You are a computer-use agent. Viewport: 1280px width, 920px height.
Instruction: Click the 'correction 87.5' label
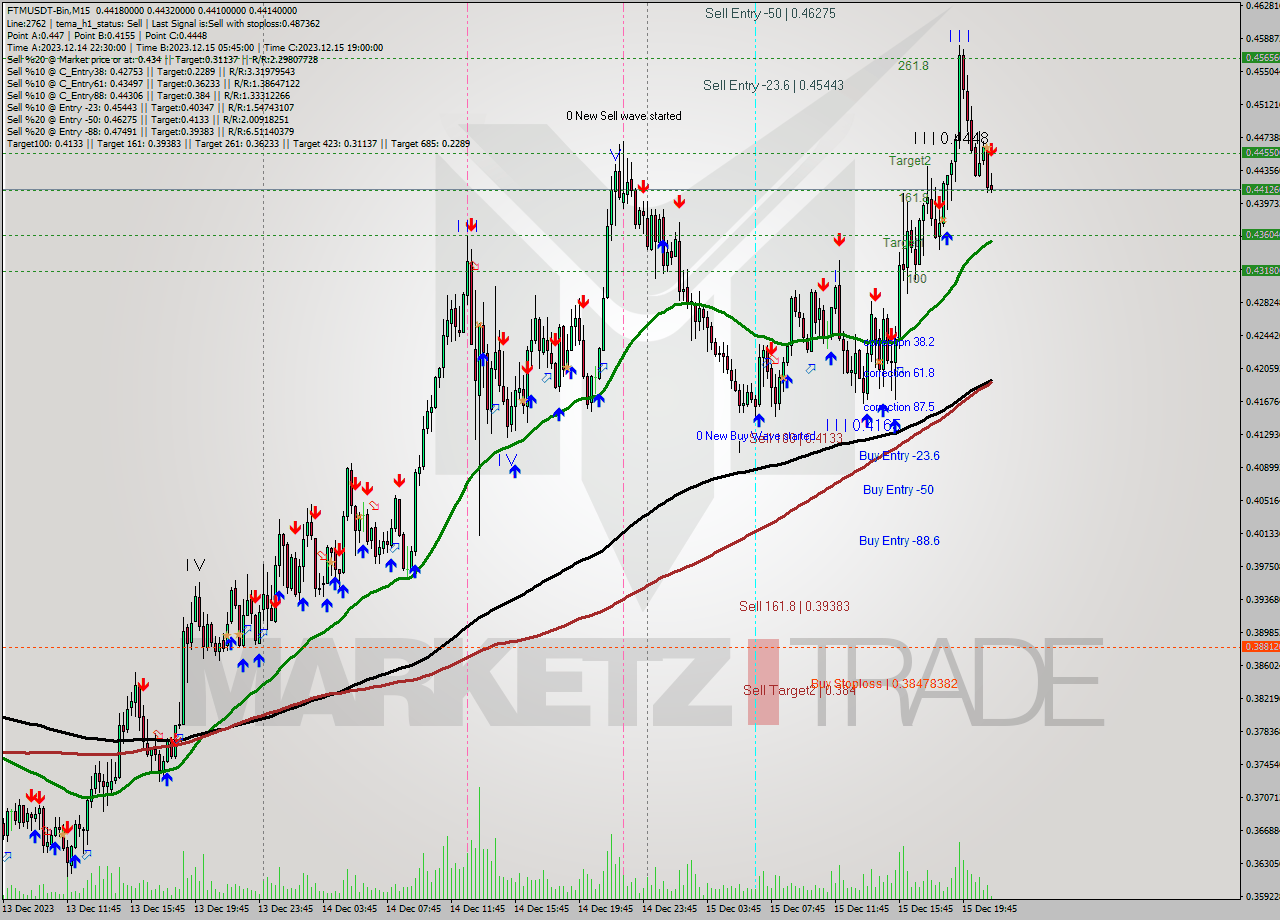point(900,407)
